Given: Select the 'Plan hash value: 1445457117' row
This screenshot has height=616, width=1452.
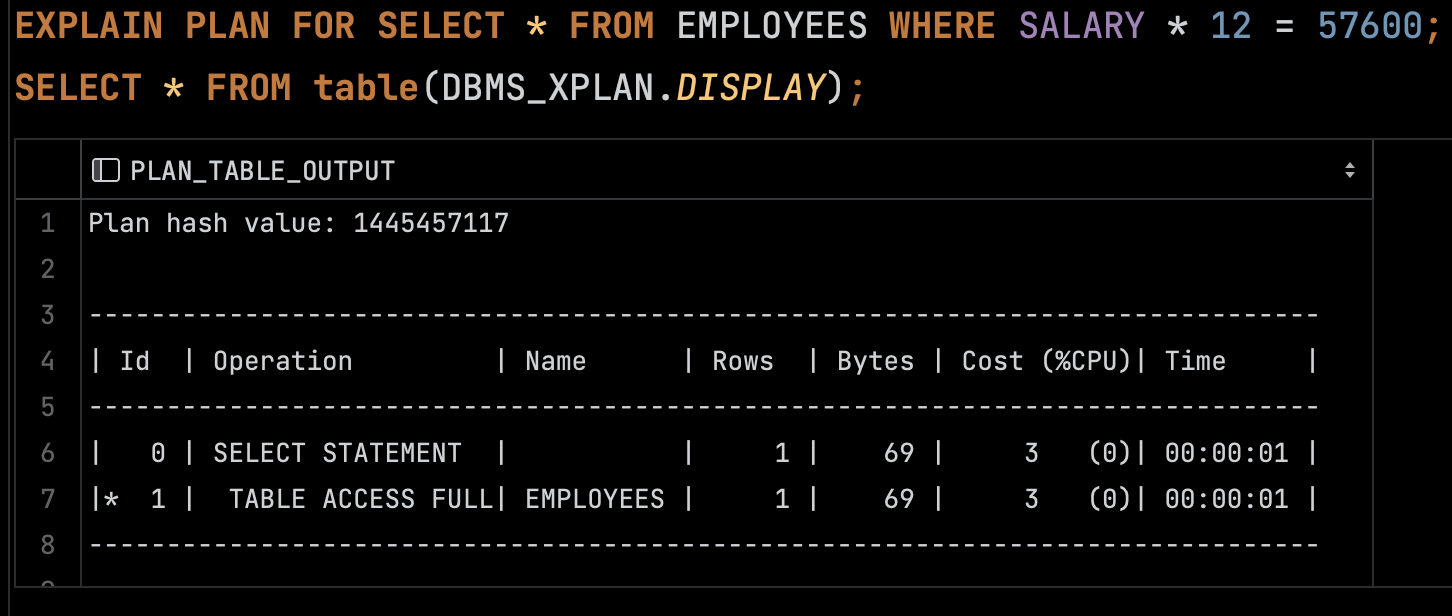Looking at the screenshot, I should (x=726, y=223).
